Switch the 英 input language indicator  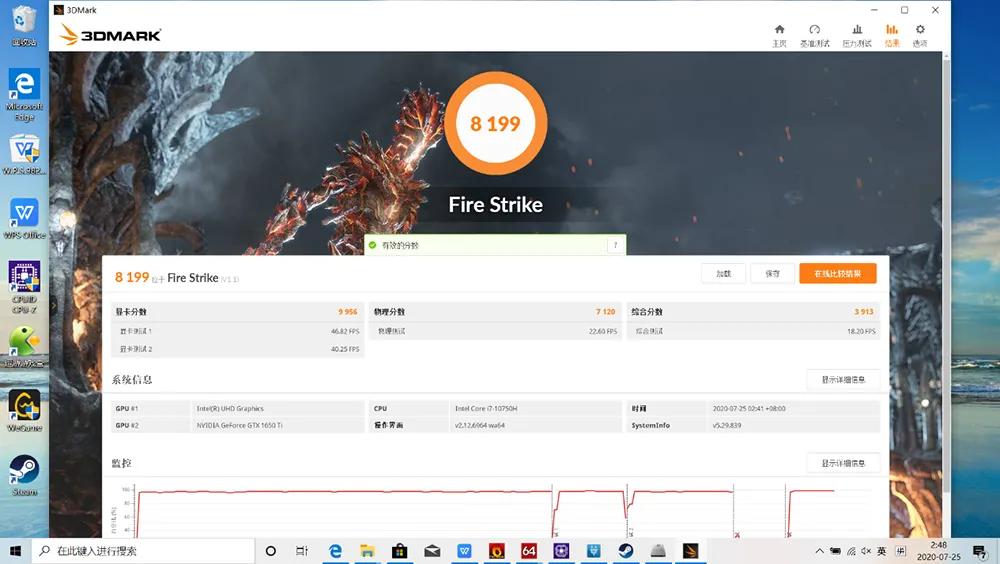[881, 551]
